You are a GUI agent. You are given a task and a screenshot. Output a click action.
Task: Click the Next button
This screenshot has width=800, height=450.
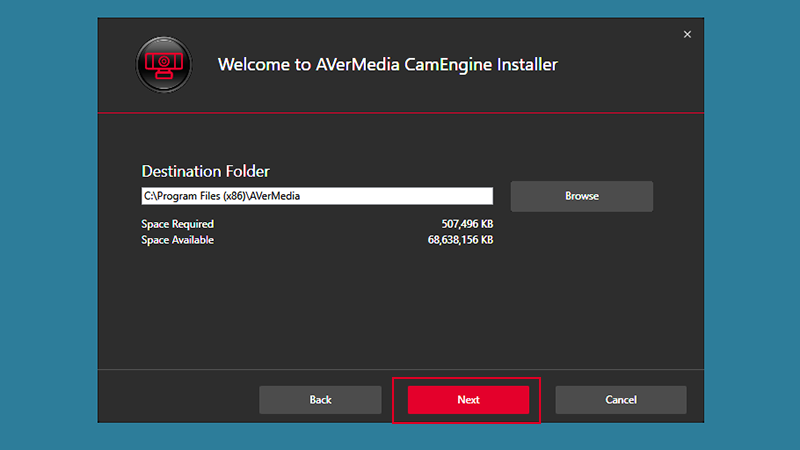[x=468, y=399]
